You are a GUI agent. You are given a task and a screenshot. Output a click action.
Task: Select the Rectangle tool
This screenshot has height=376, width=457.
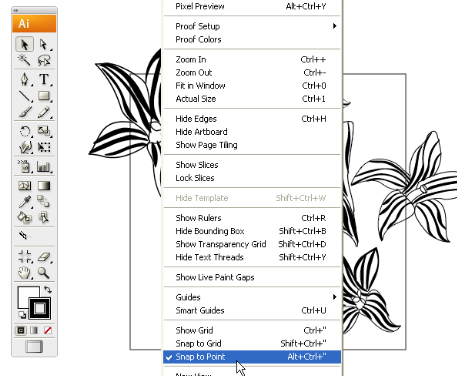coord(44,96)
